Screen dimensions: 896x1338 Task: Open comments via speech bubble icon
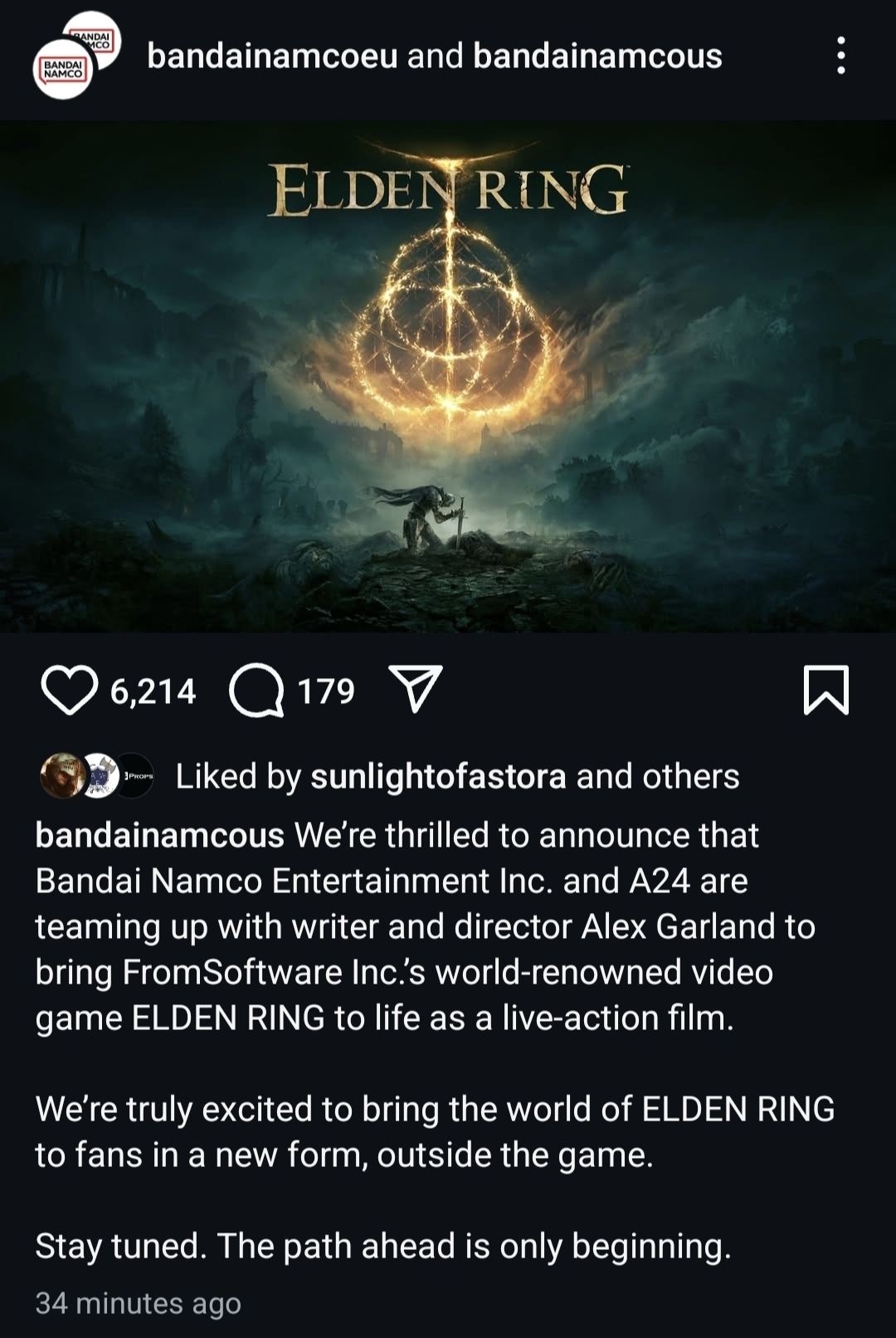[x=257, y=691]
